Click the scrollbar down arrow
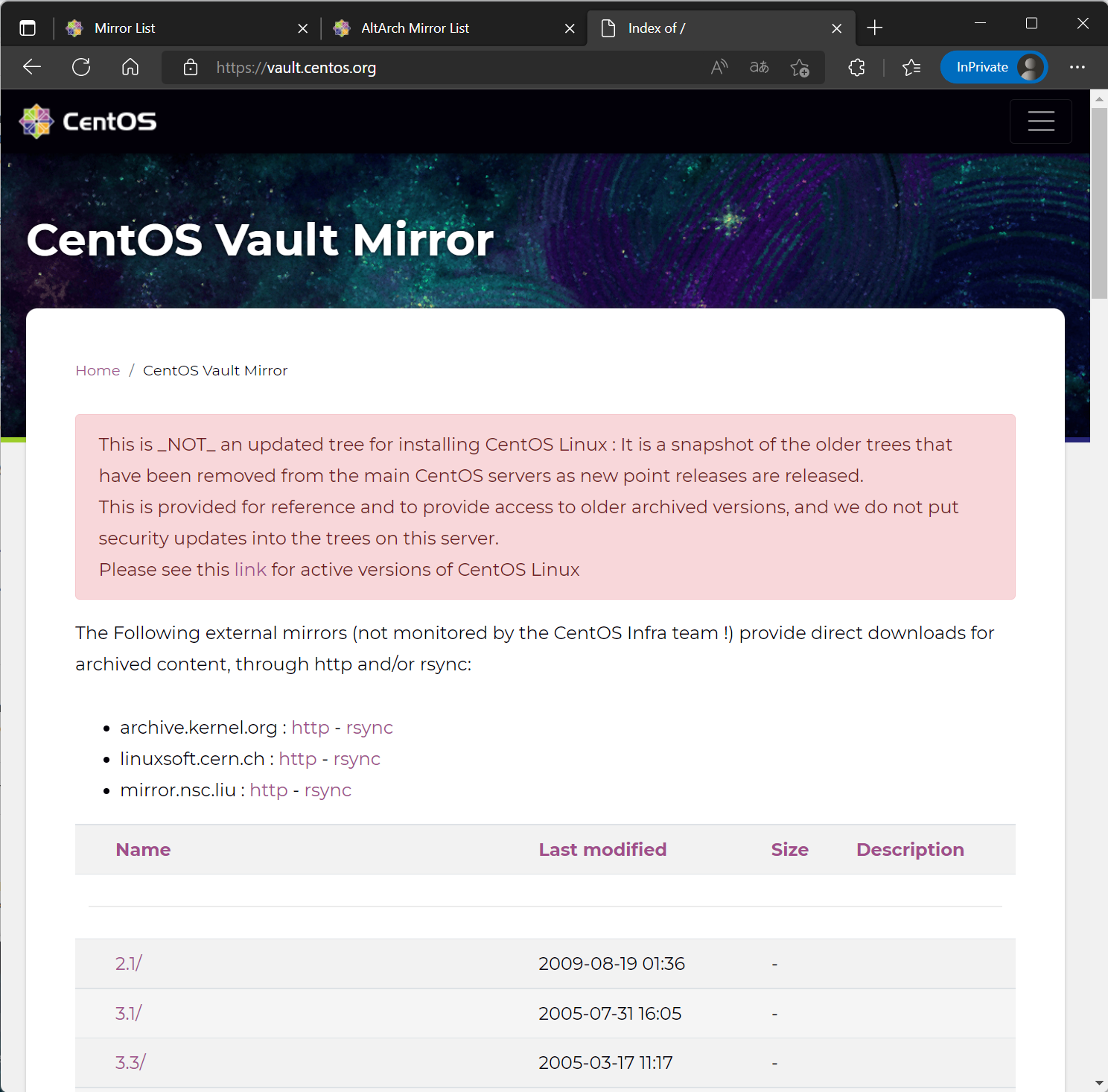Viewport: 1108px width, 1092px height. point(1099,1083)
